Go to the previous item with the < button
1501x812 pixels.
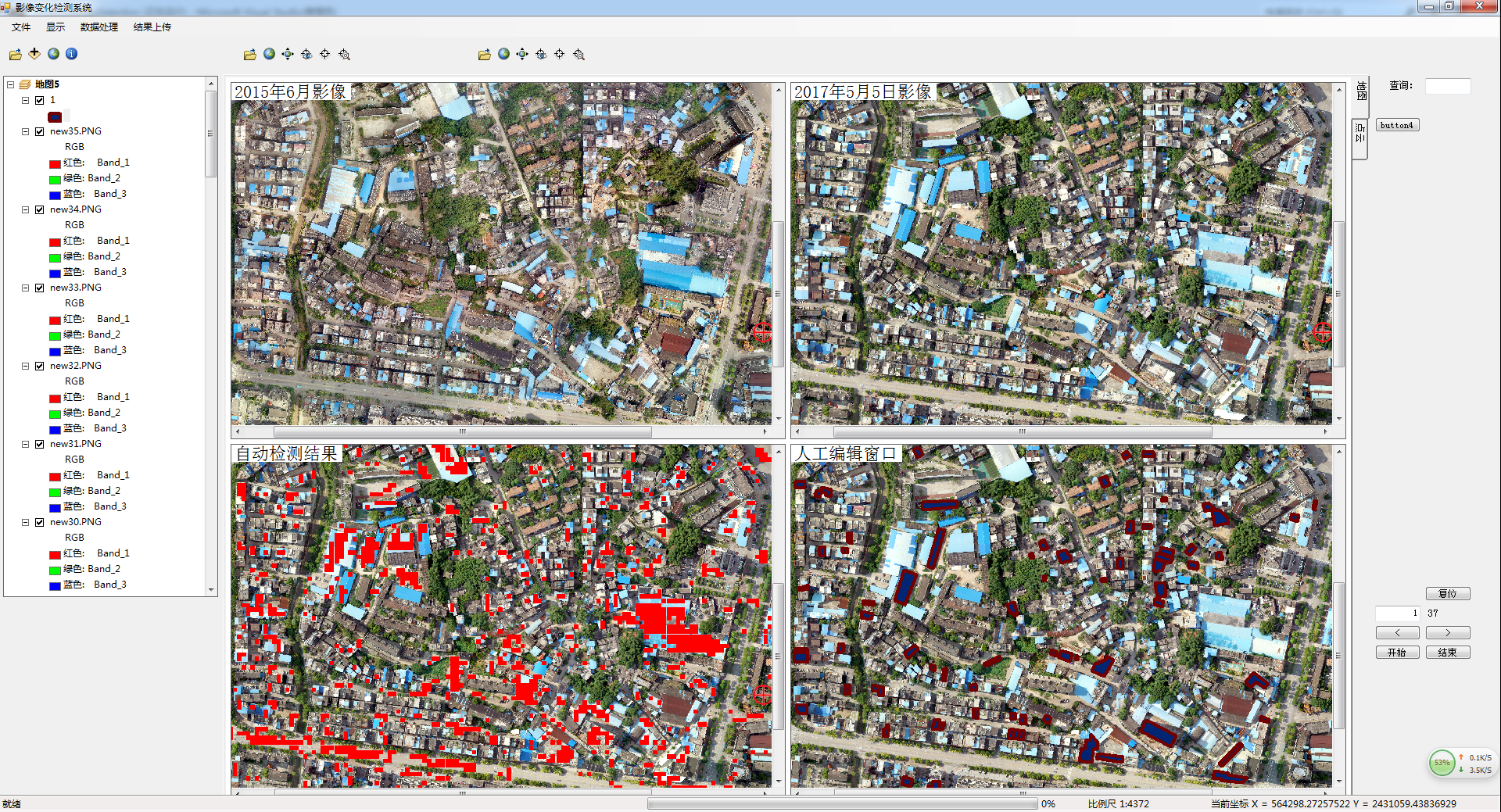(1397, 633)
